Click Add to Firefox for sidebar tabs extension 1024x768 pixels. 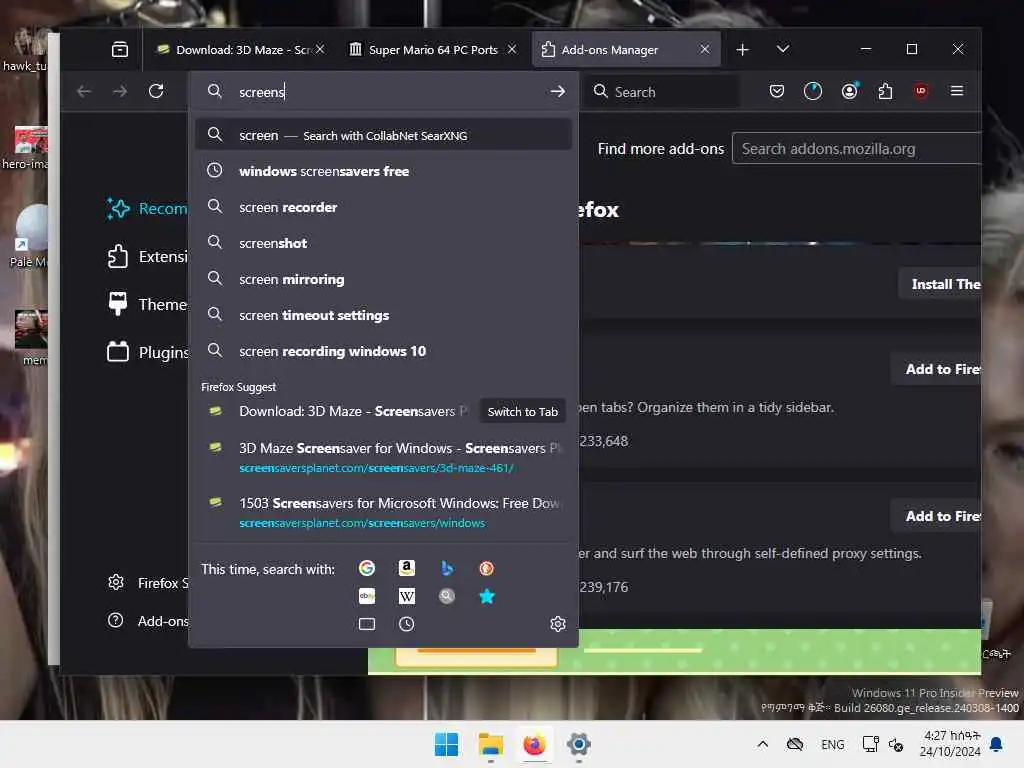pos(936,369)
